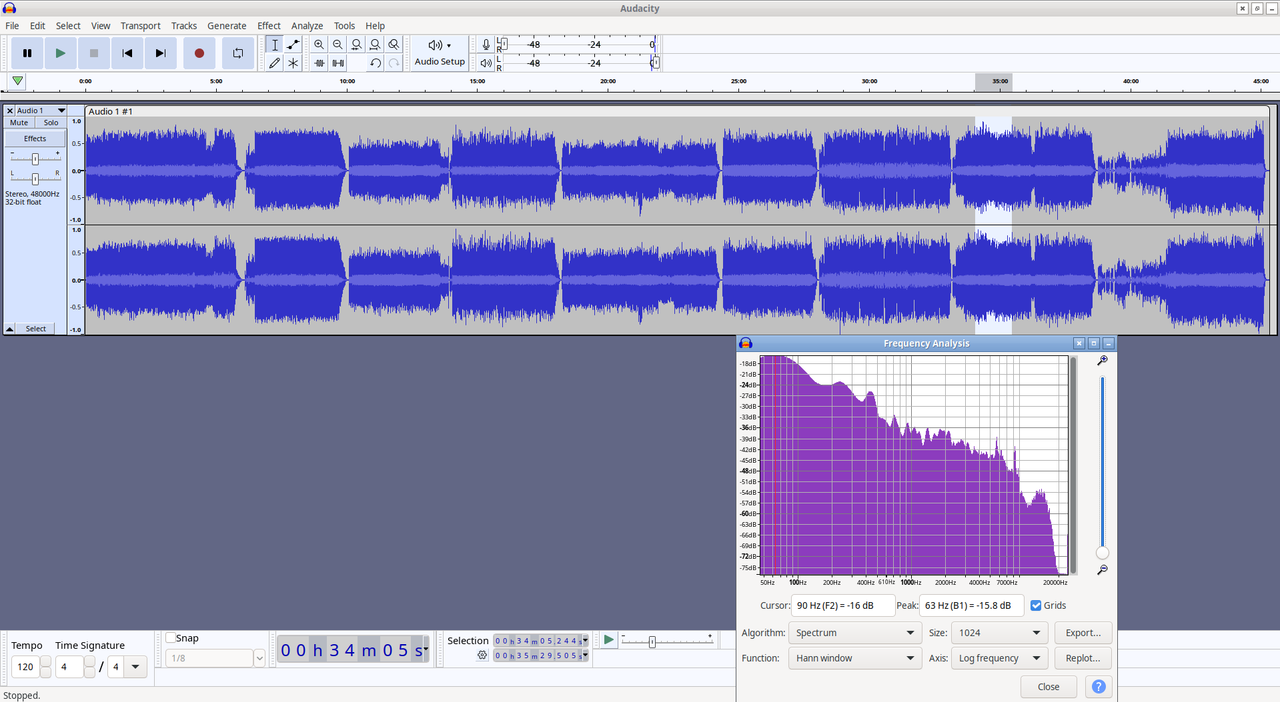Click the Zoom Out magnifier icon
The width and height of the screenshot is (1280, 702).
click(338, 45)
